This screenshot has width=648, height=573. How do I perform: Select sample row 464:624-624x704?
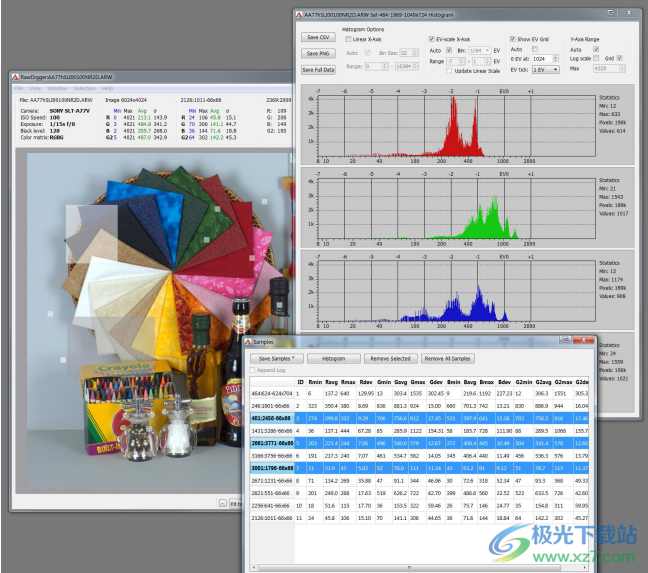coord(419,394)
